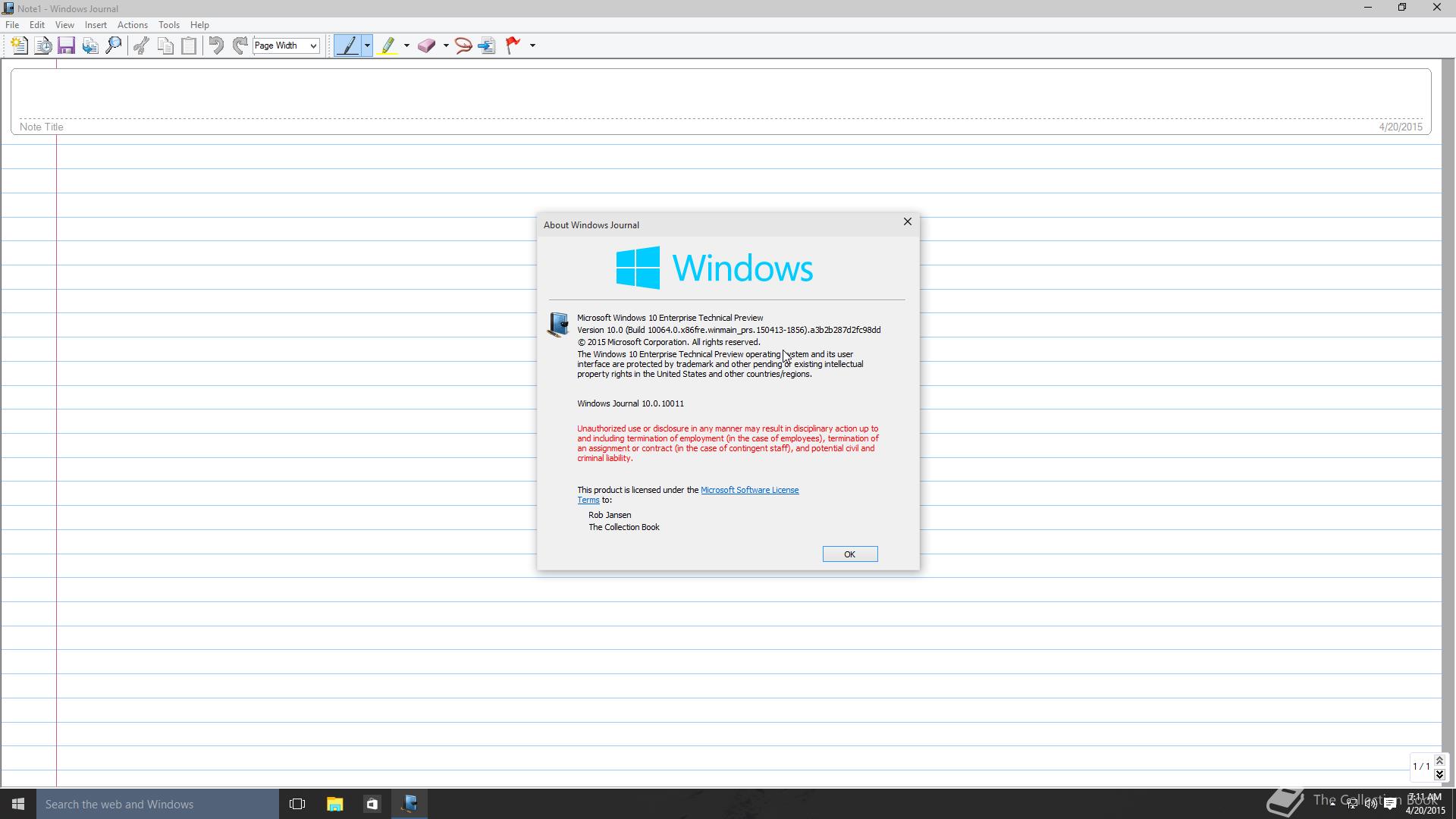Click OK in About Windows Journal dialog
1456x819 pixels.
point(850,554)
